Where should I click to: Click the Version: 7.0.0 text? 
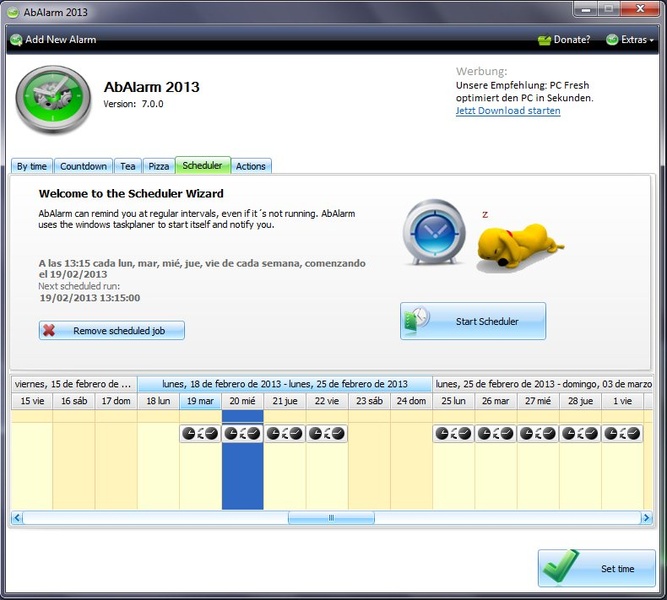coord(133,104)
